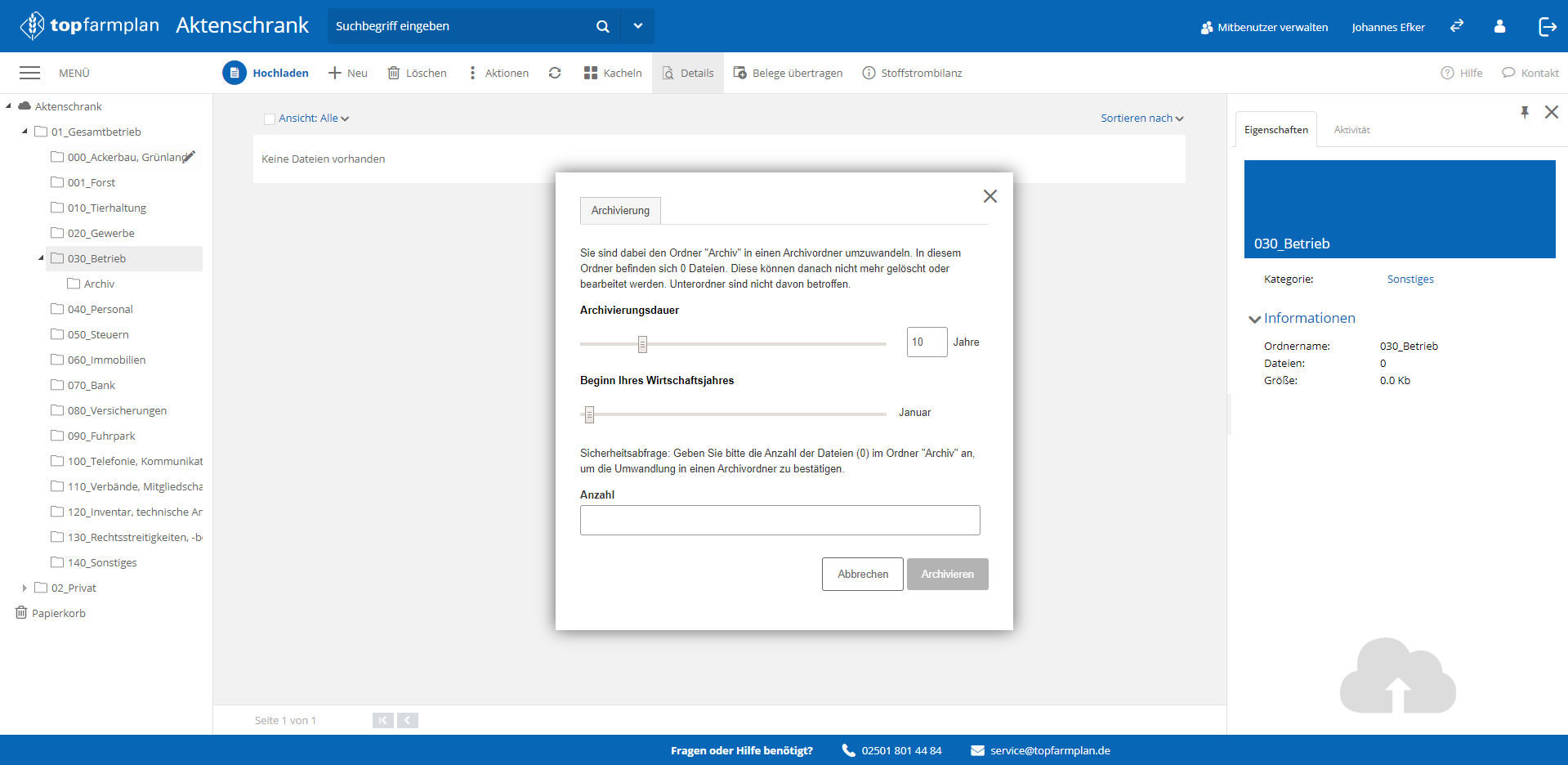This screenshot has width=1568, height=765.
Task: Open the Aktionen menu
Action: click(x=498, y=73)
